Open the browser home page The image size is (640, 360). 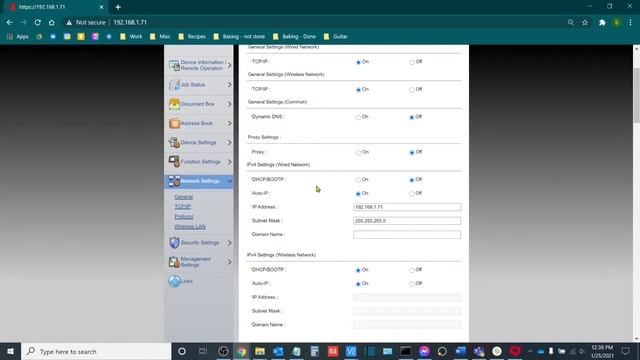pyautogui.click(x=51, y=22)
